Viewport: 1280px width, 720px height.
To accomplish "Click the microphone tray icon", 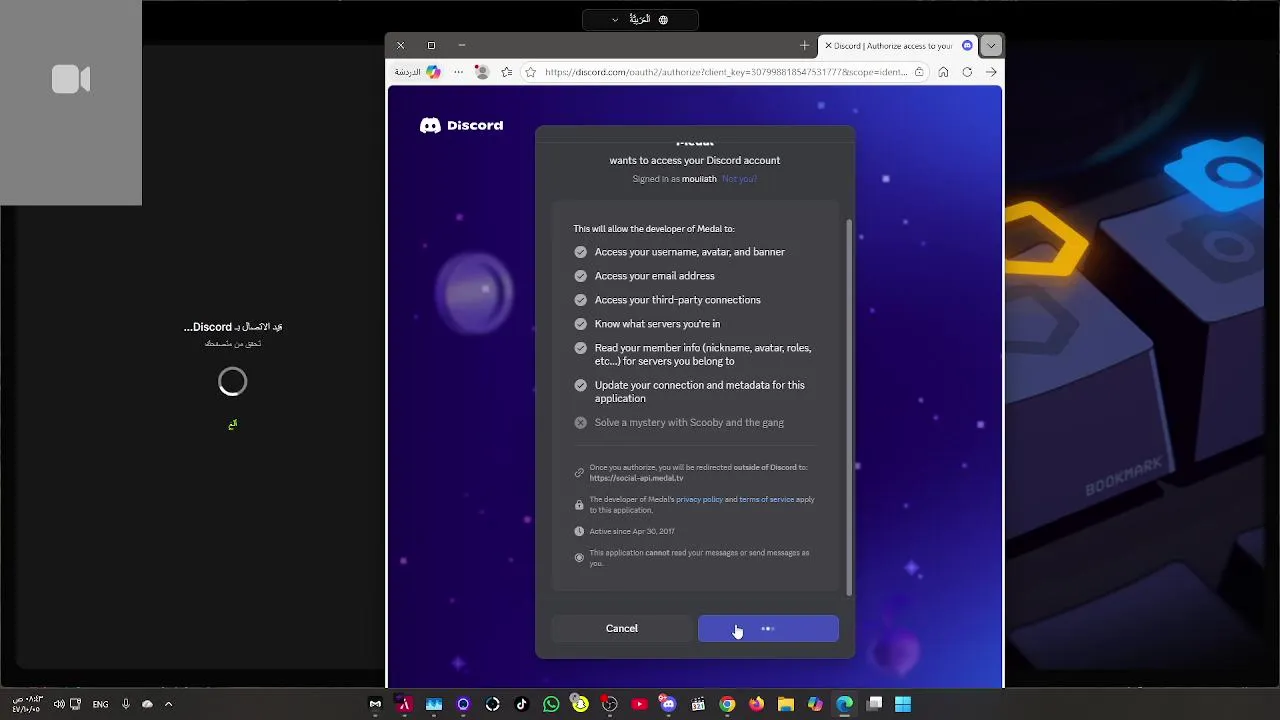I will click(125, 704).
